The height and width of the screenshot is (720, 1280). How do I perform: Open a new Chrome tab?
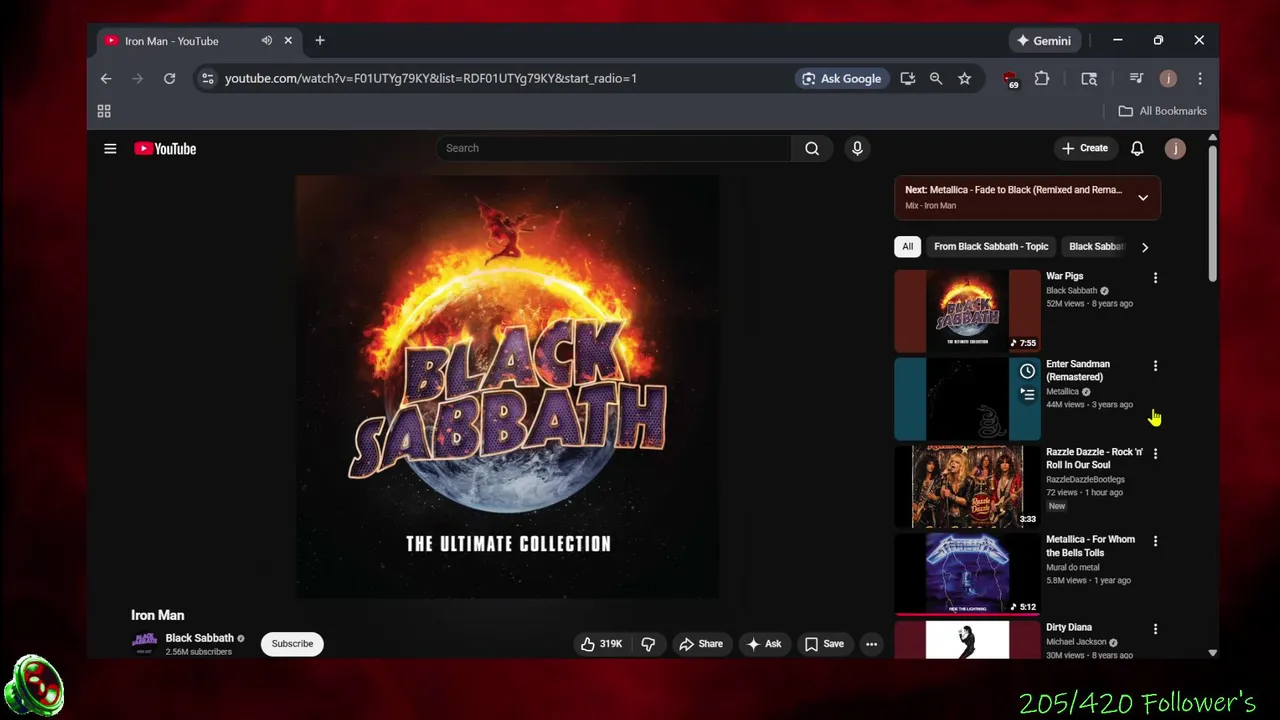click(x=320, y=41)
